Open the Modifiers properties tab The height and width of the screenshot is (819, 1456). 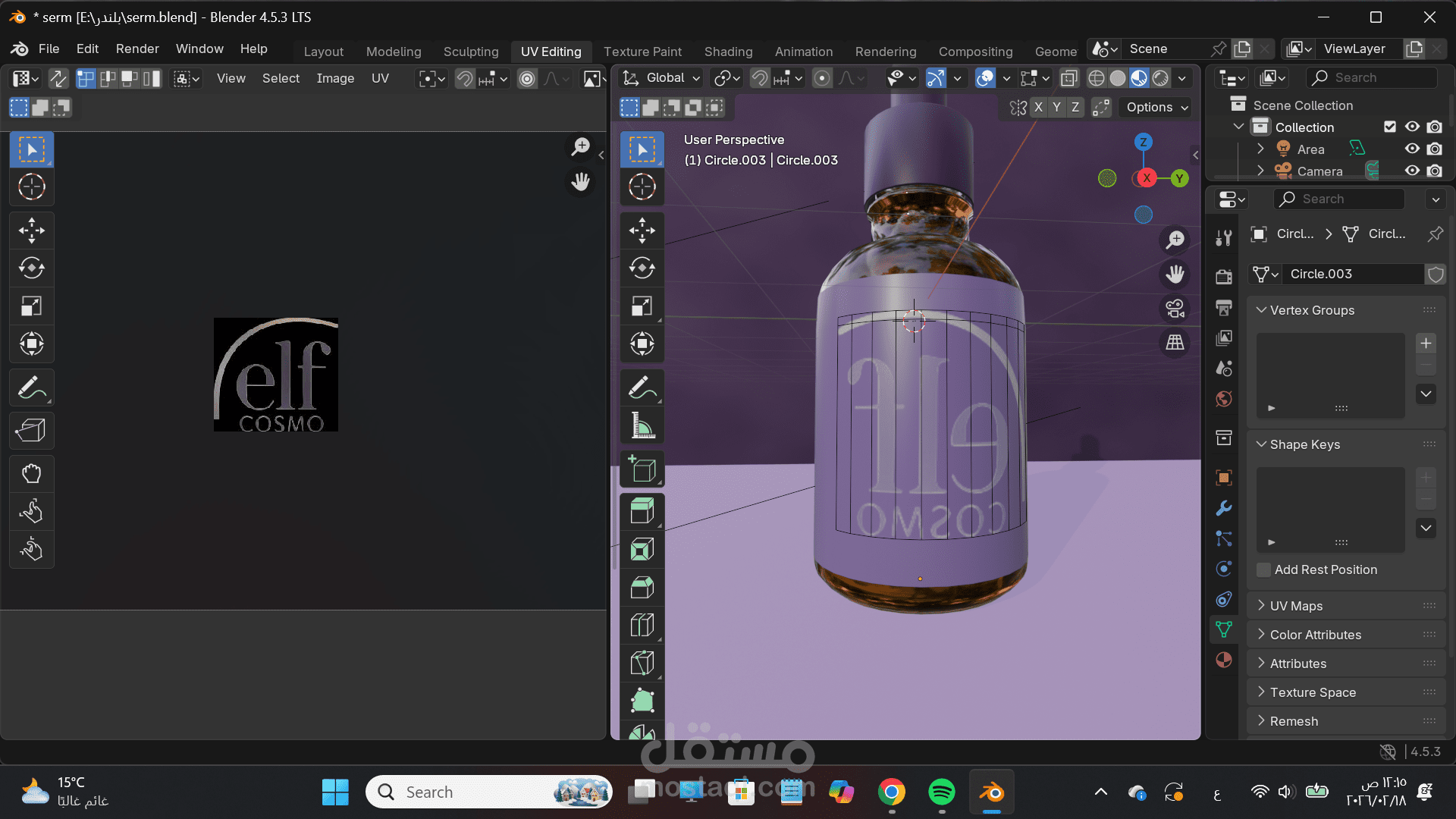pyautogui.click(x=1223, y=508)
